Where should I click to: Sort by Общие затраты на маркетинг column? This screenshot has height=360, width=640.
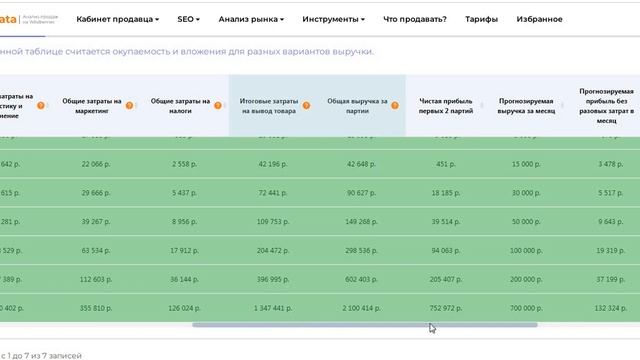[92, 106]
